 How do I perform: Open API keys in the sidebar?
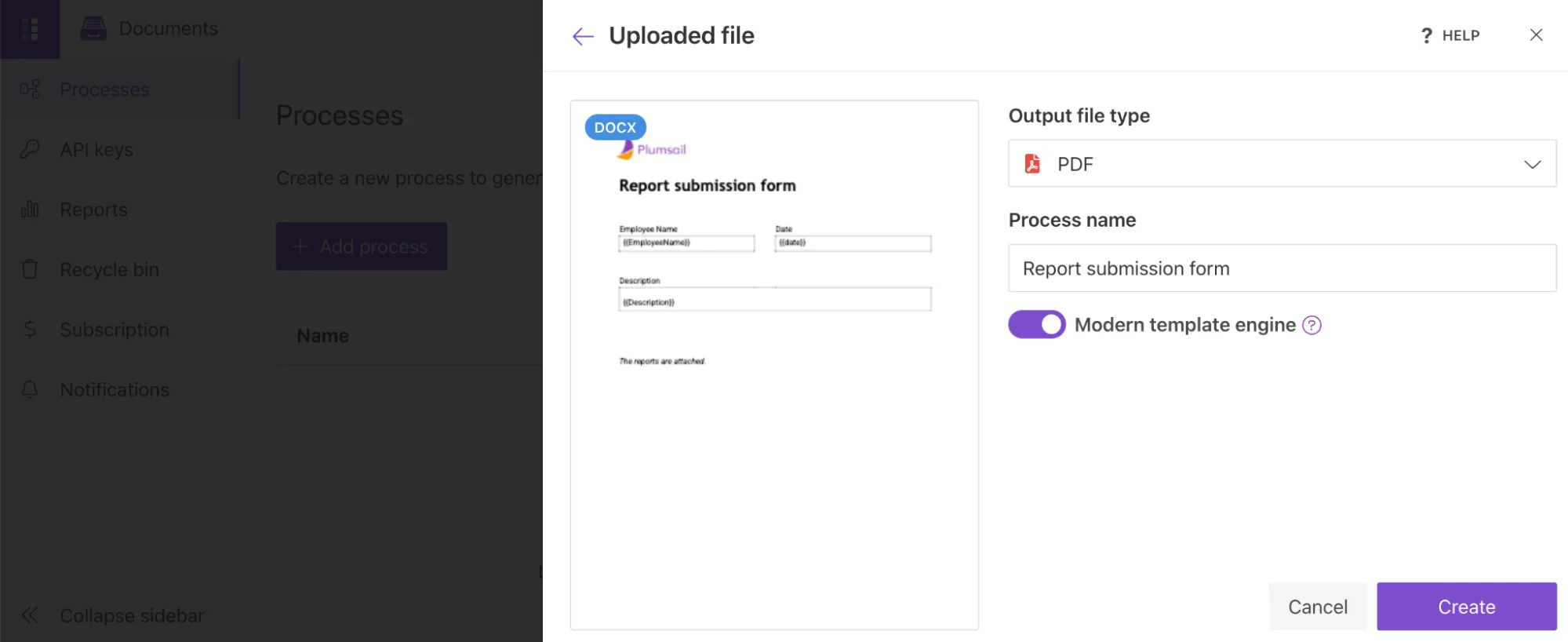click(x=119, y=149)
